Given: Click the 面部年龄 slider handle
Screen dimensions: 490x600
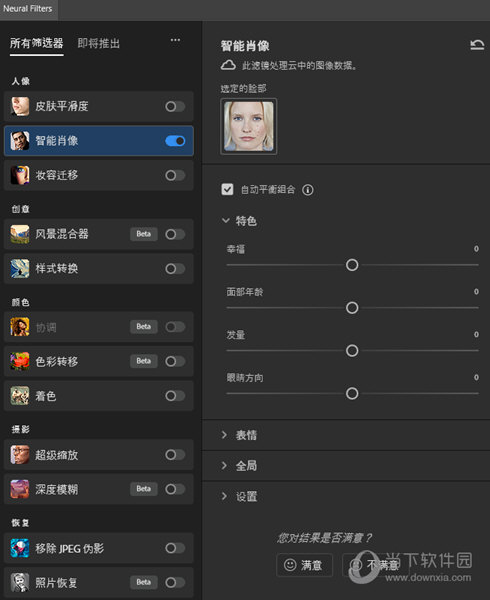Looking at the screenshot, I should click(x=352, y=308).
